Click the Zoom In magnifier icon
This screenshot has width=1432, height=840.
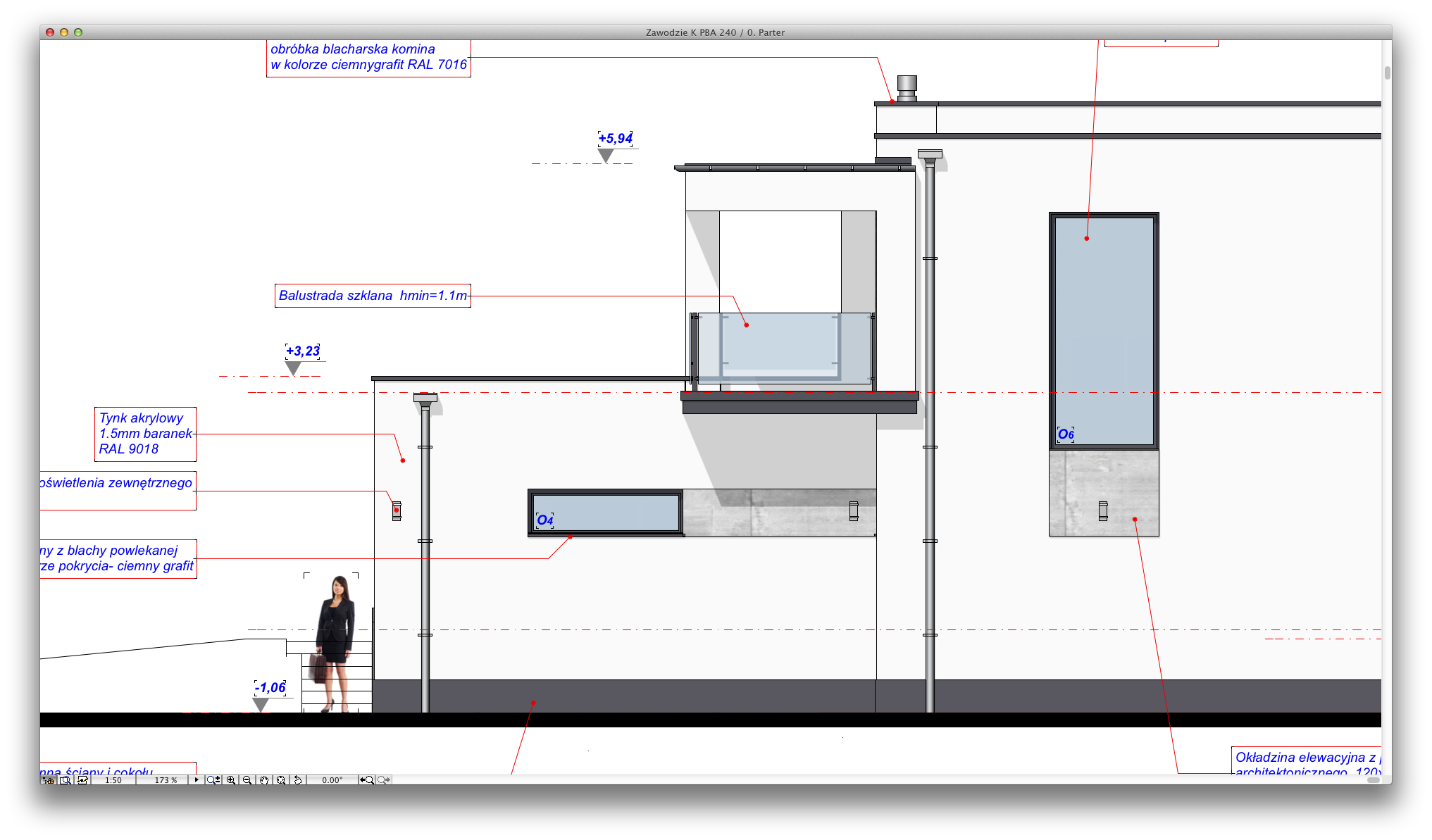230,780
